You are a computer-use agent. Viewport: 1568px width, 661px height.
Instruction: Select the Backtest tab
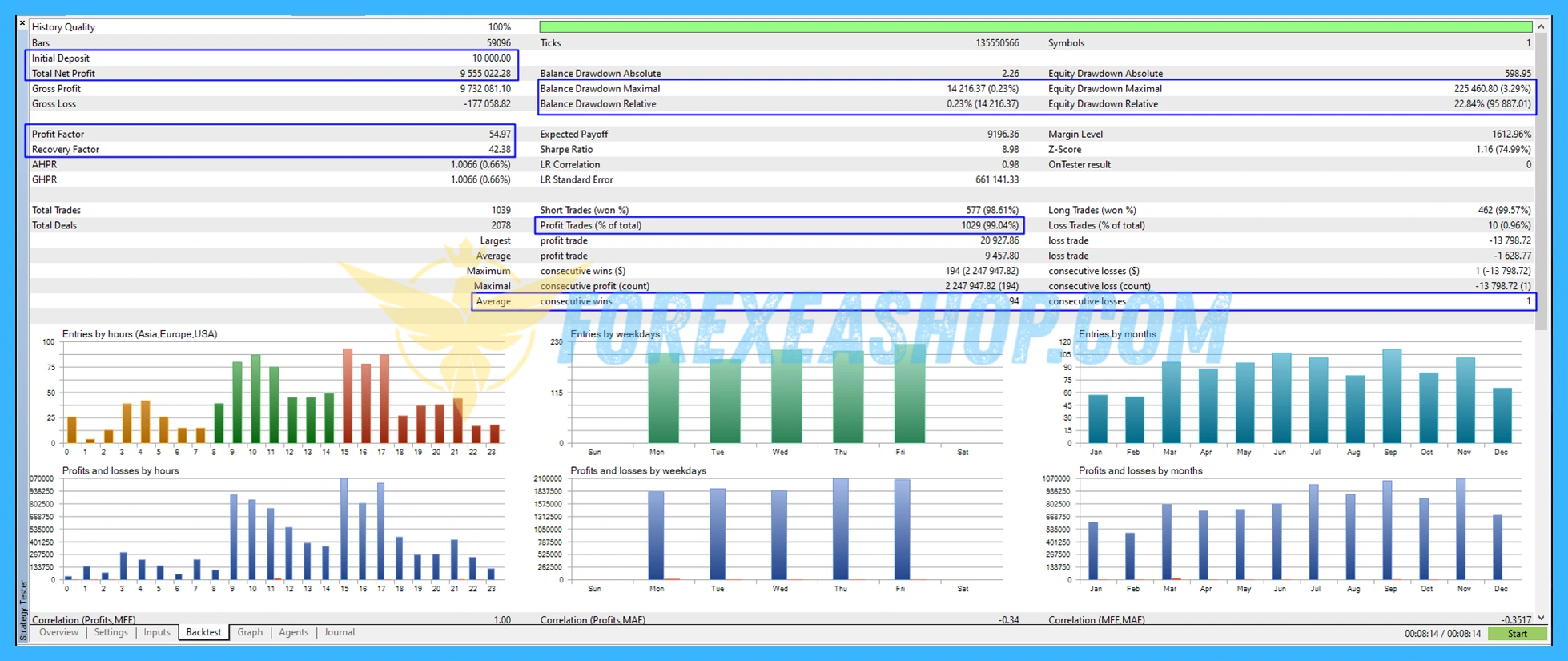(x=203, y=633)
